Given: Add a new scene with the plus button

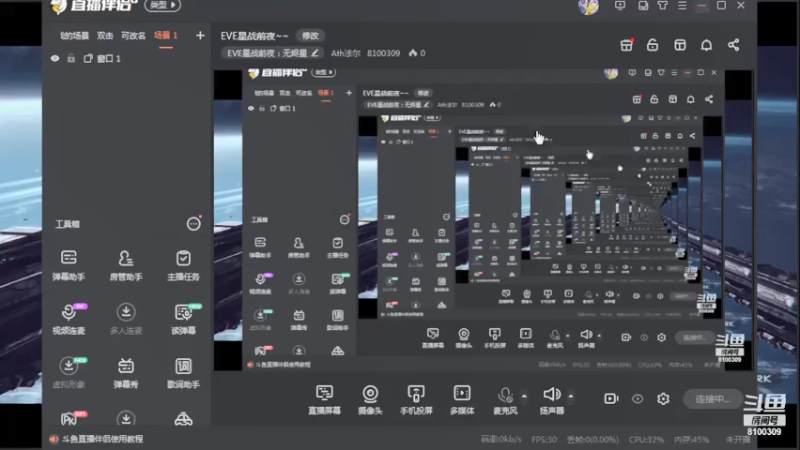Looking at the screenshot, I should tap(200, 35).
